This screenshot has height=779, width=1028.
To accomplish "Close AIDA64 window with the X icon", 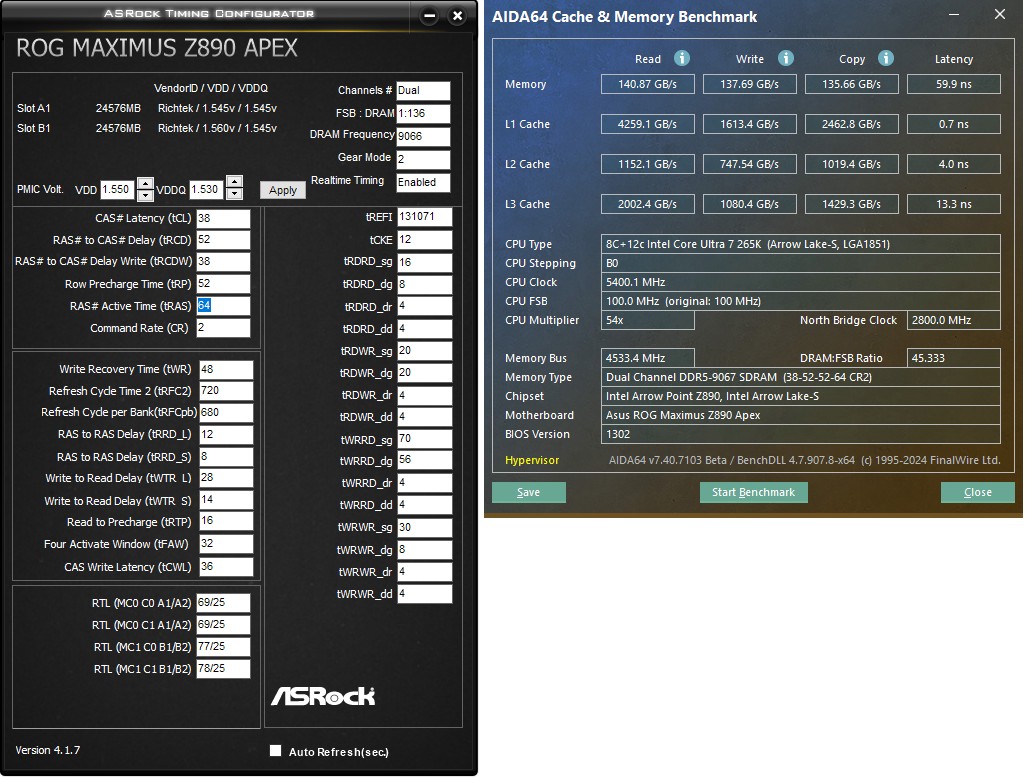I will [x=1000, y=14].
